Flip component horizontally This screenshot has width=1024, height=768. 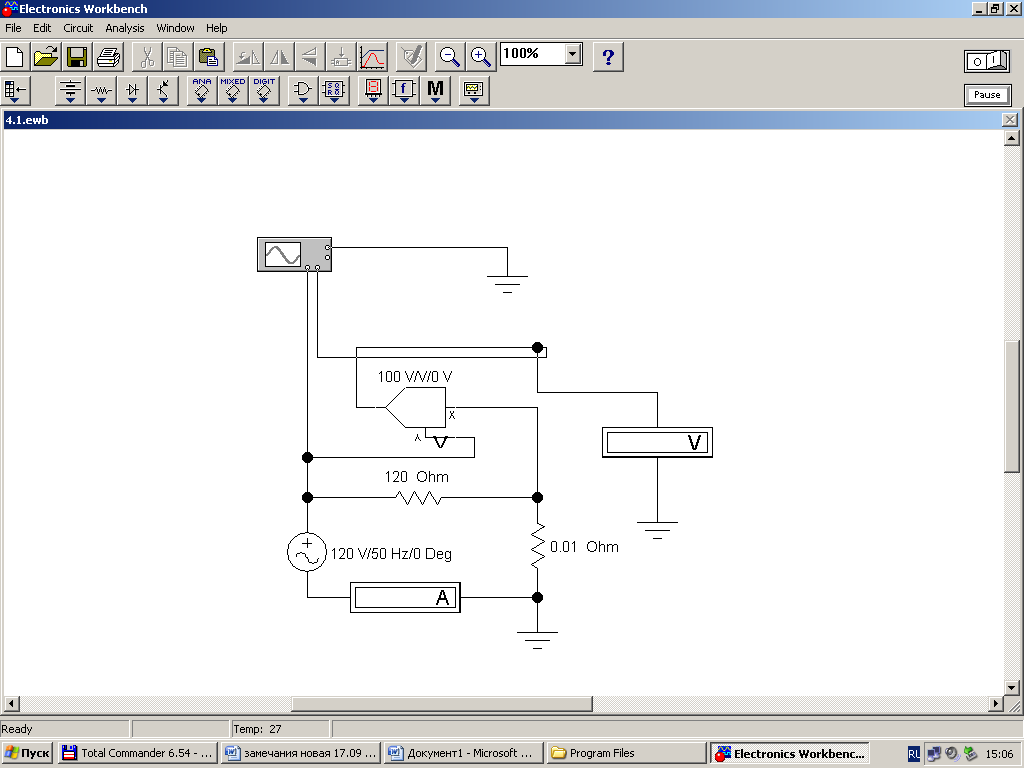pyautogui.click(x=280, y=57)
